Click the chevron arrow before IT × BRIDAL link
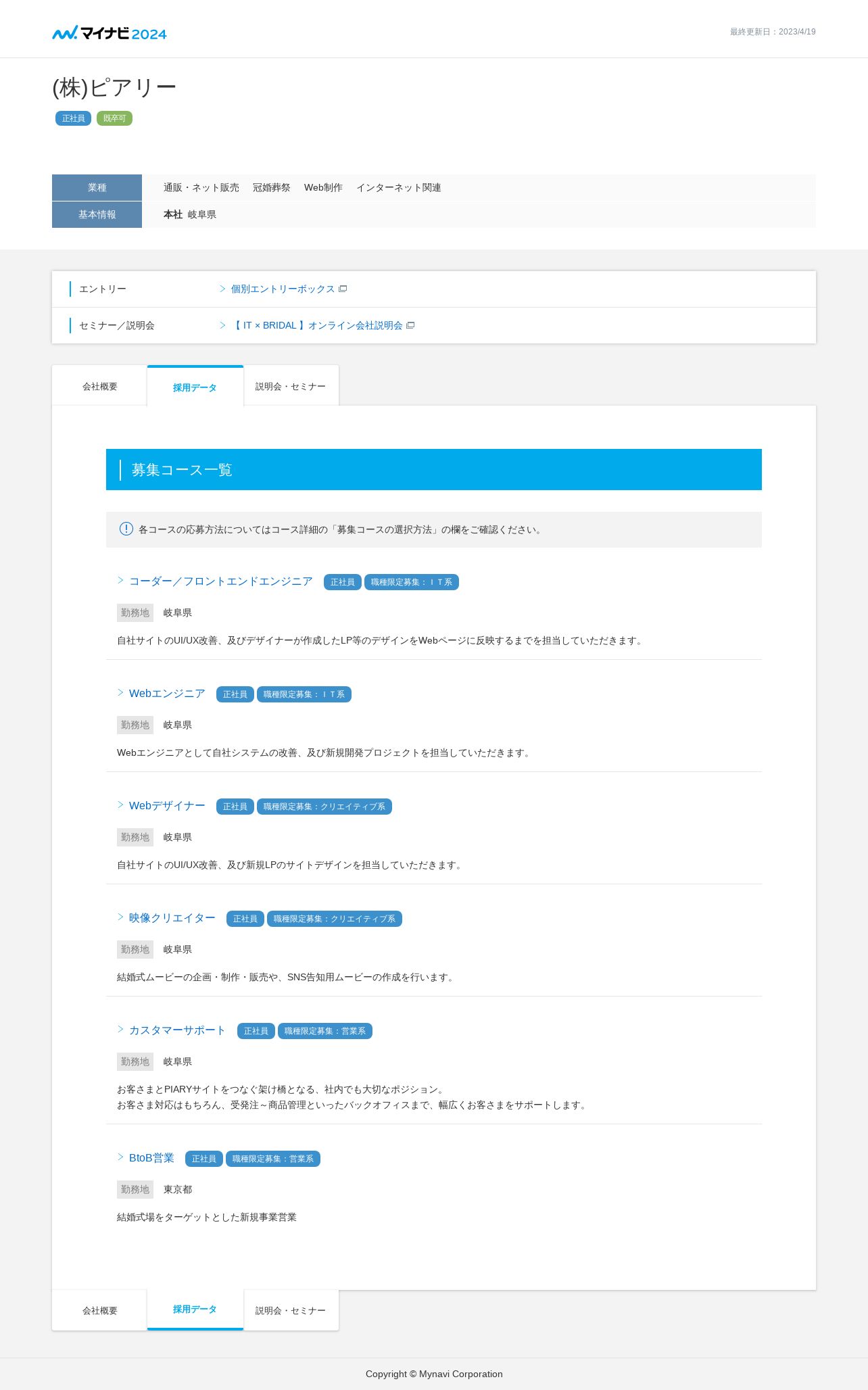The height and width of the screenshot is (1390, 868). 222,325
